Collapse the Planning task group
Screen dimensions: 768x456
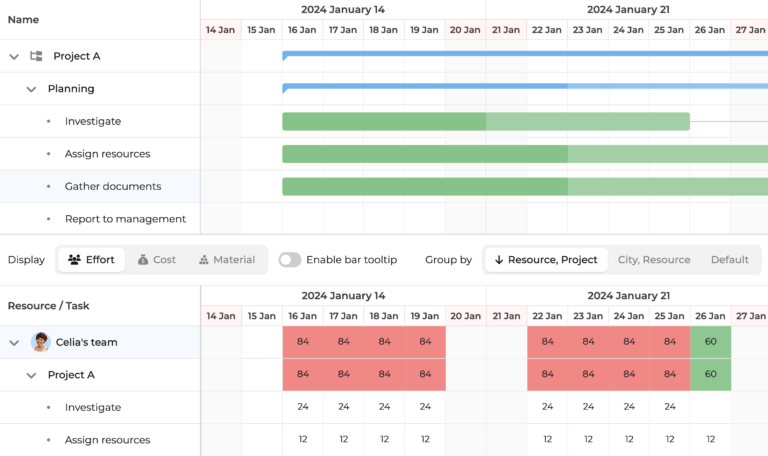point(31,89)
